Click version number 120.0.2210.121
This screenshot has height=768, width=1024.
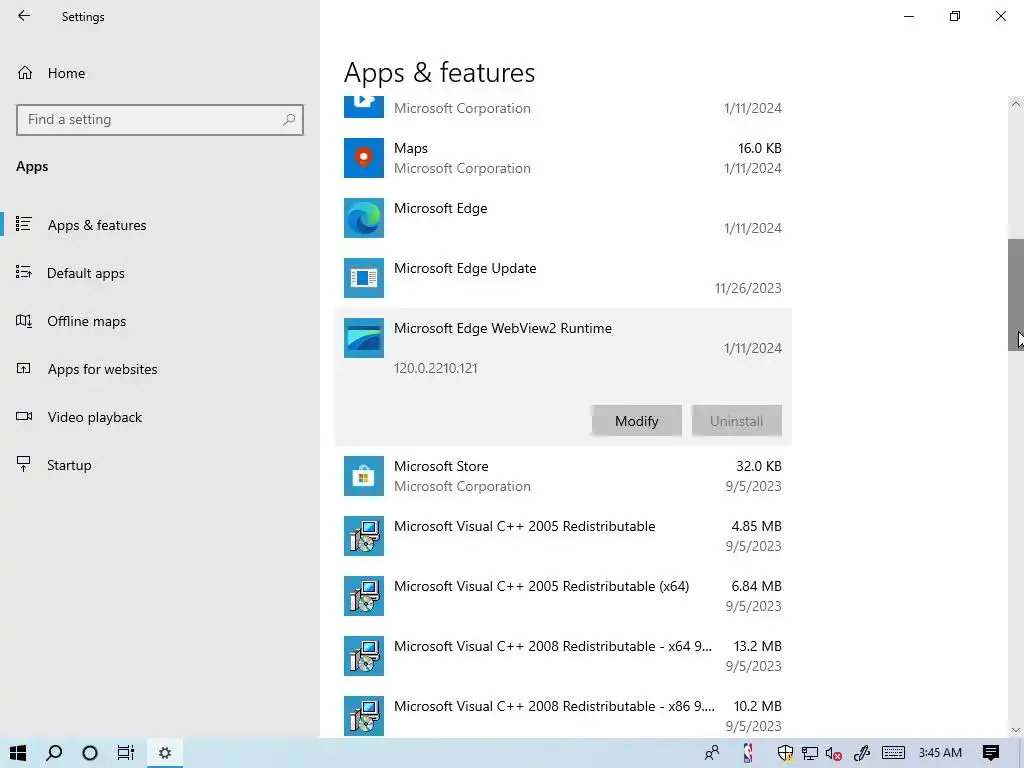click(x=436, y=368)
